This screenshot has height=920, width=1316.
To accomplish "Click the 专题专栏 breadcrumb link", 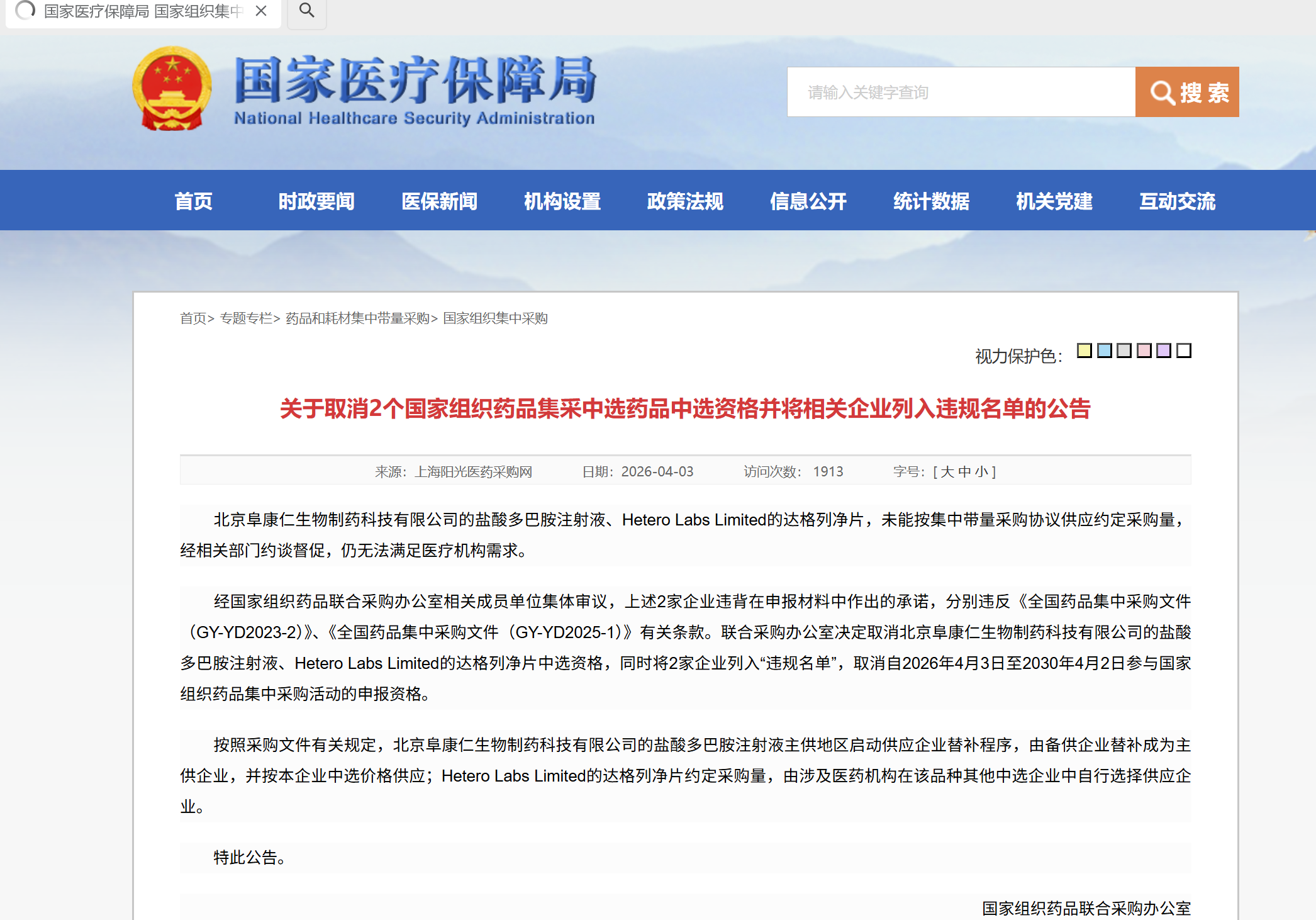I will [246, 318].
